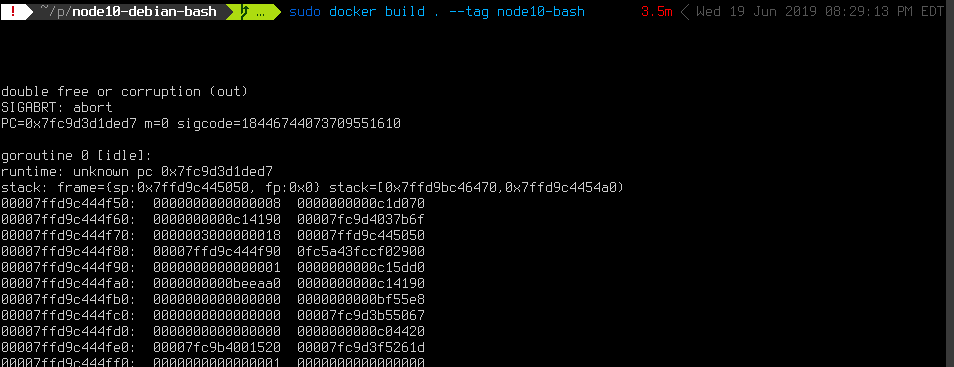Click the value 0fc5a43fccf02900 in dump
The width and height of the screenshot is (954, 367).
361,251
